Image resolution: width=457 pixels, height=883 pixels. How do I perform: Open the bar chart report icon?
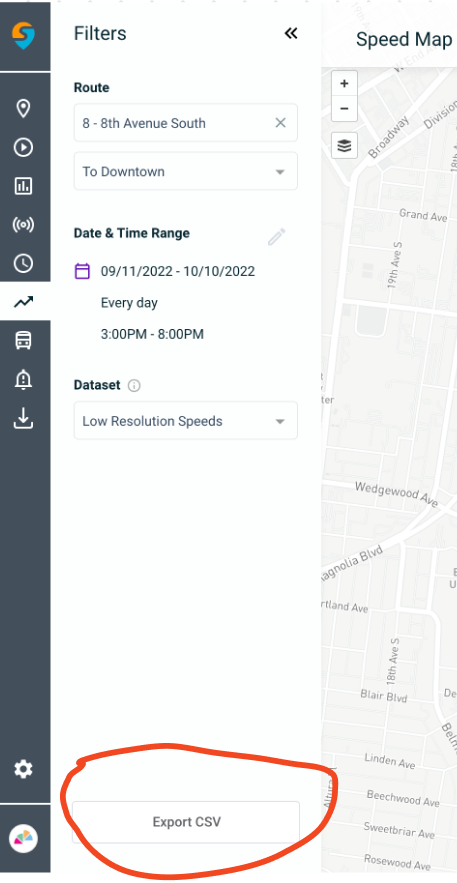23,186
